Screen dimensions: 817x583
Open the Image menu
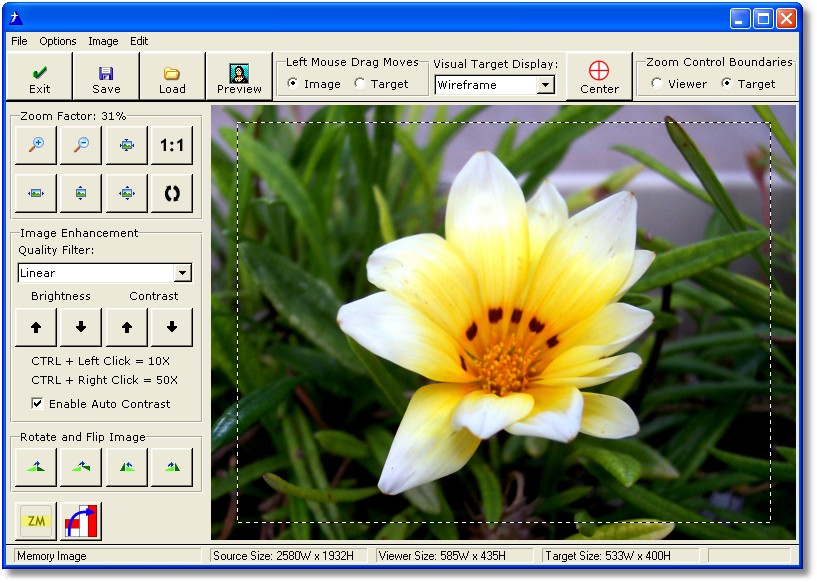(103, 41)
